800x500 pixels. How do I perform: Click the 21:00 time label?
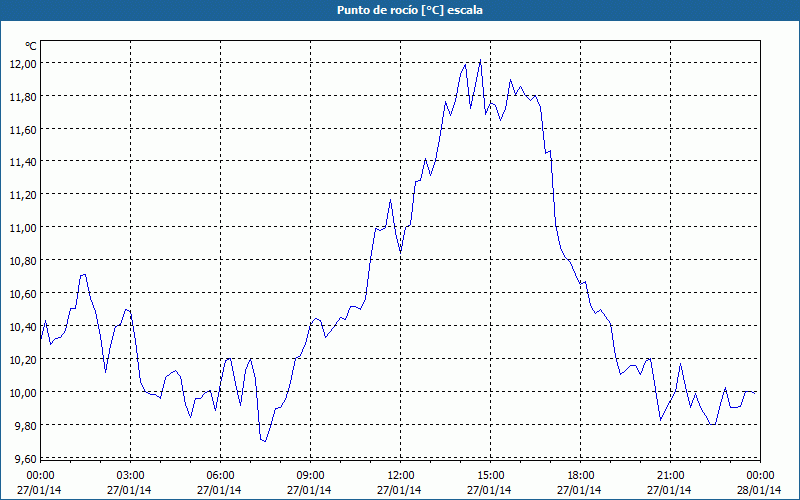tap(670, 476)
